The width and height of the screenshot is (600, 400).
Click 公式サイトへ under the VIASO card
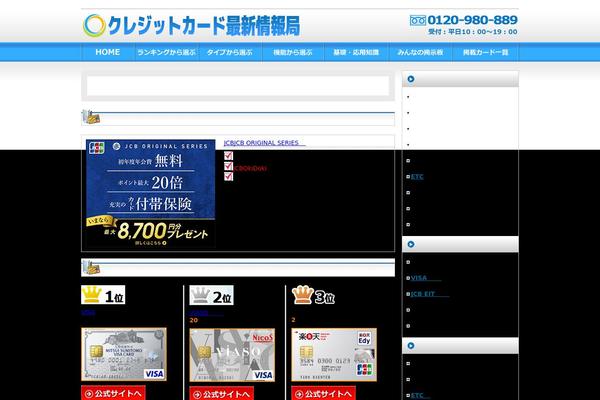(x=222, y=394)
